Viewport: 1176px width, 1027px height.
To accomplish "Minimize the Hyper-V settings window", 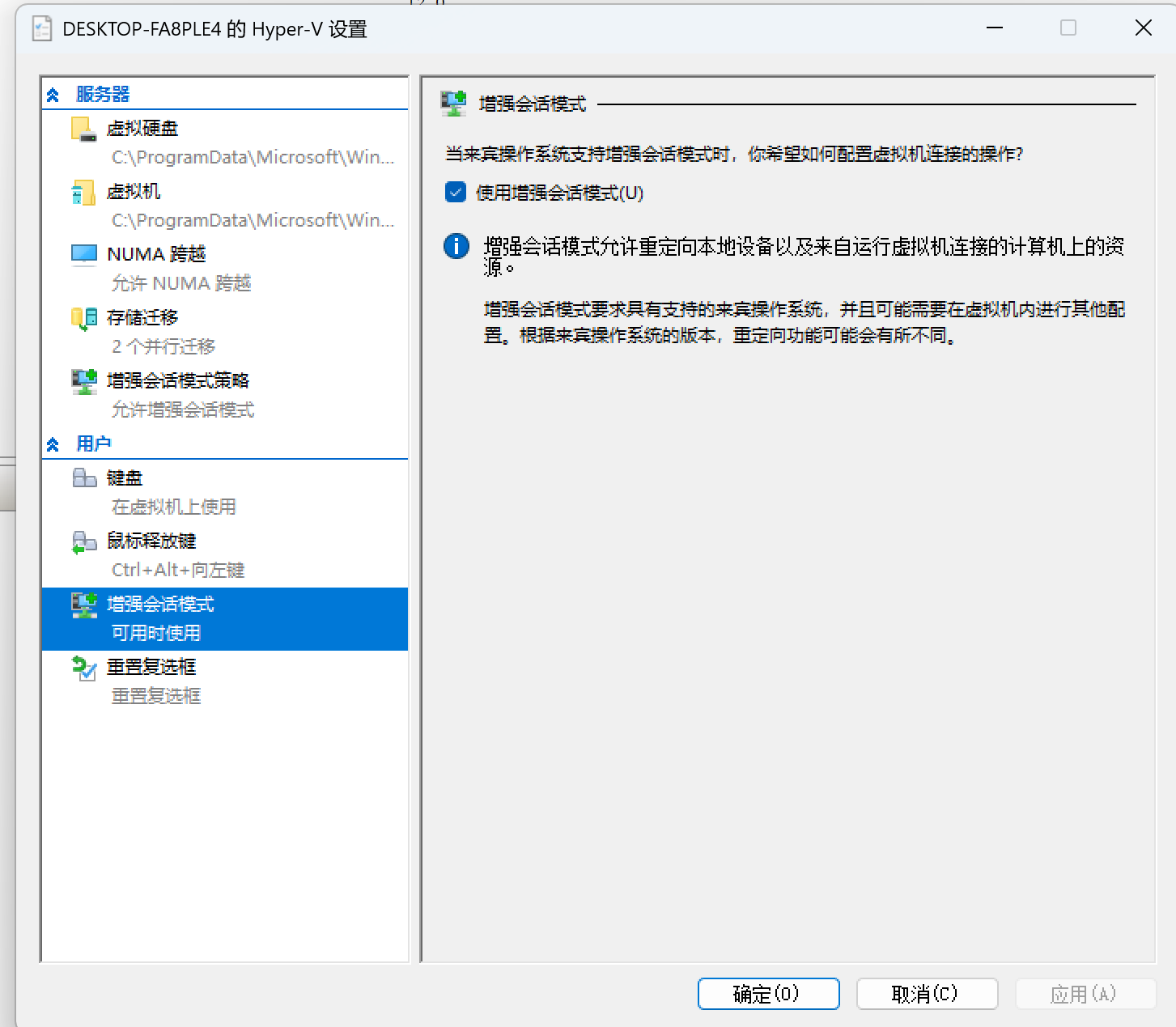I will pos(996,28).
